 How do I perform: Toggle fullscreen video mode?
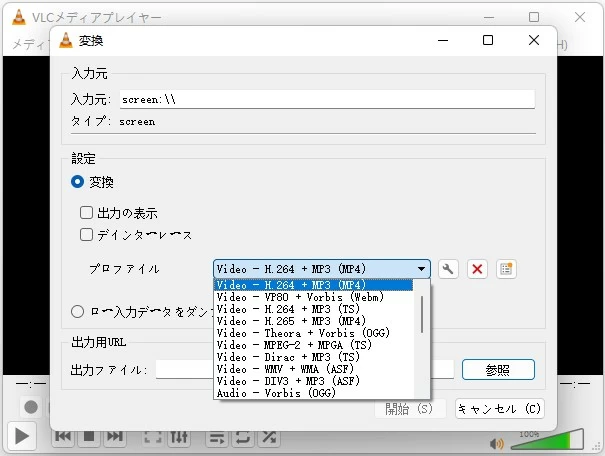[x=153, y=437]
